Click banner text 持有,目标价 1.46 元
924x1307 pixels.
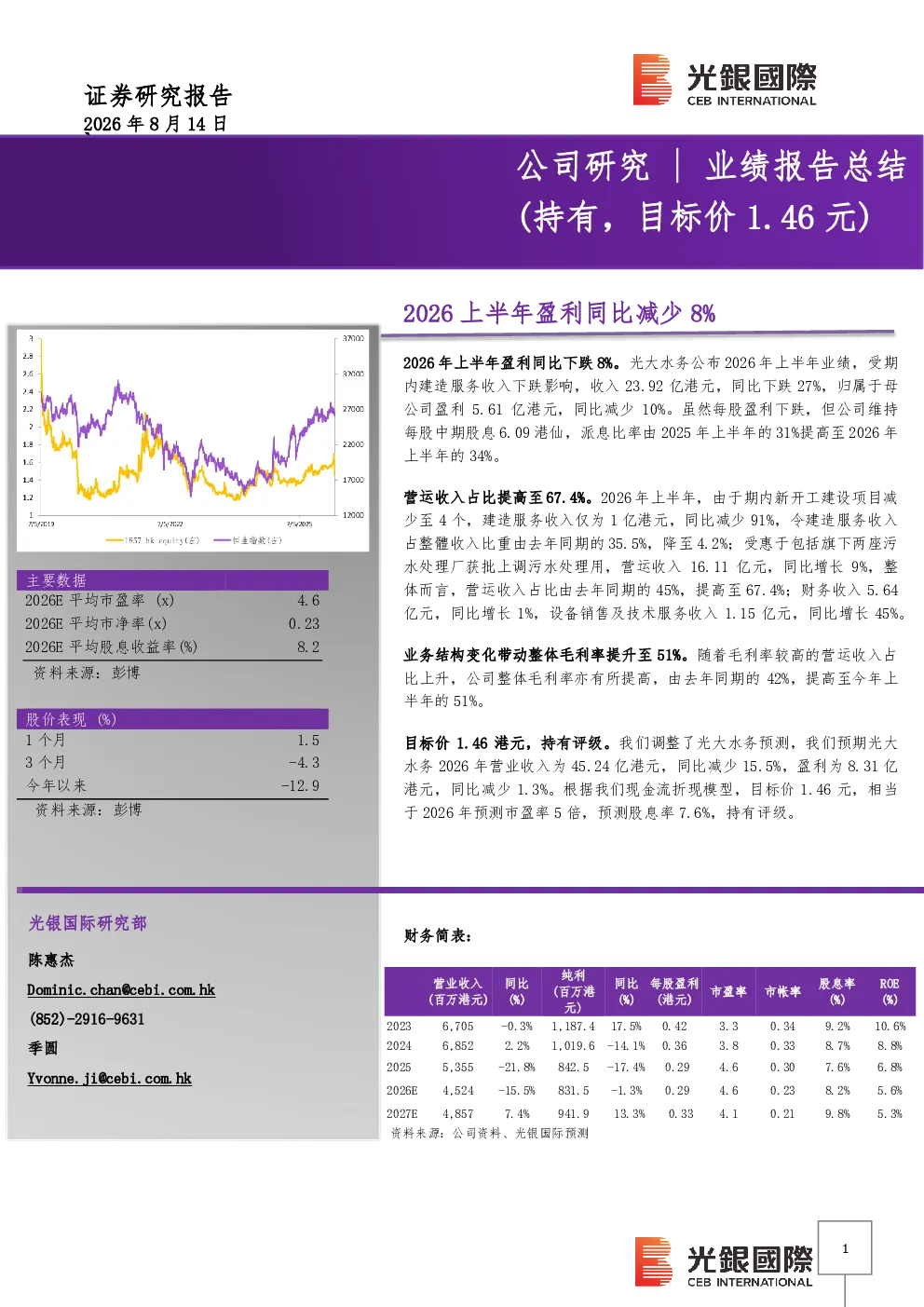click(x=694, y=217)
